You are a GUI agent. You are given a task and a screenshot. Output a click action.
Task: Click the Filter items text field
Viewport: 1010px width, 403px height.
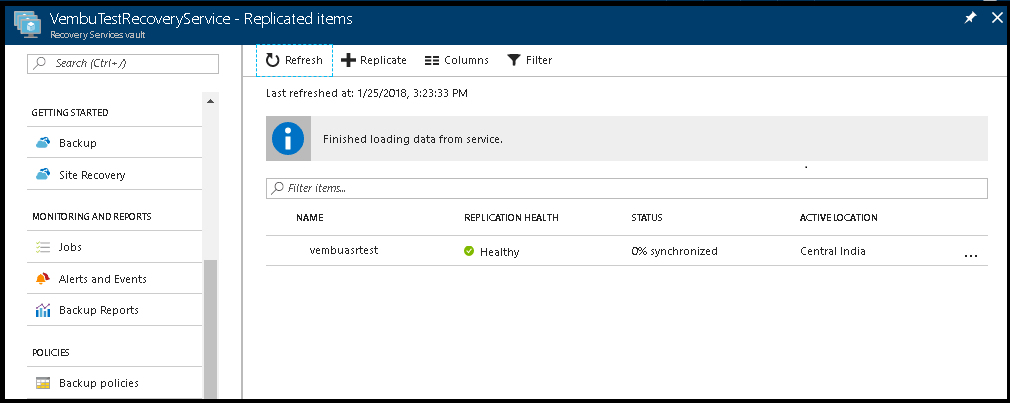(627, 188)
